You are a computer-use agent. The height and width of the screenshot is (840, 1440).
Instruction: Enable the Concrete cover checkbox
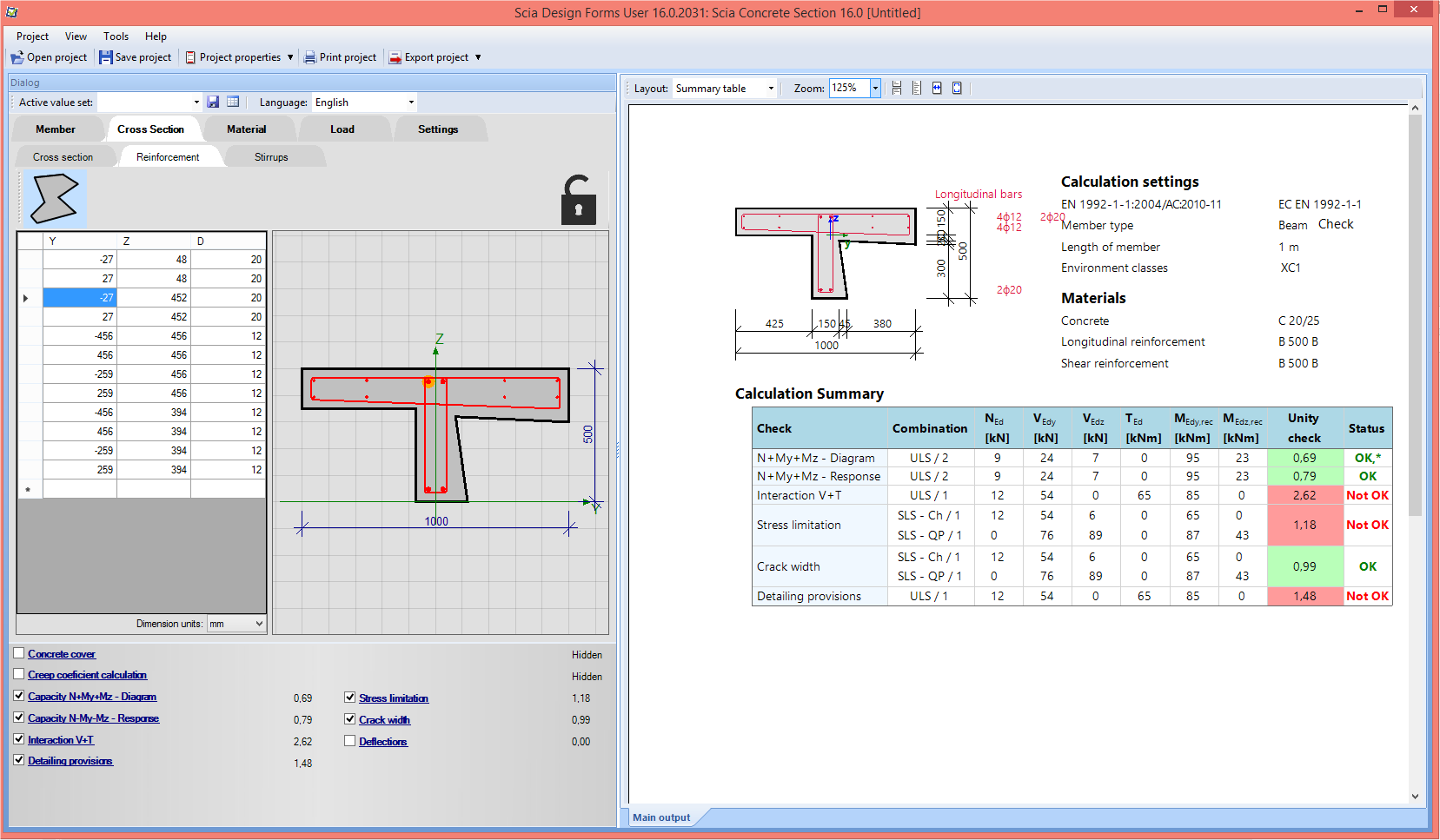(19, 653)
